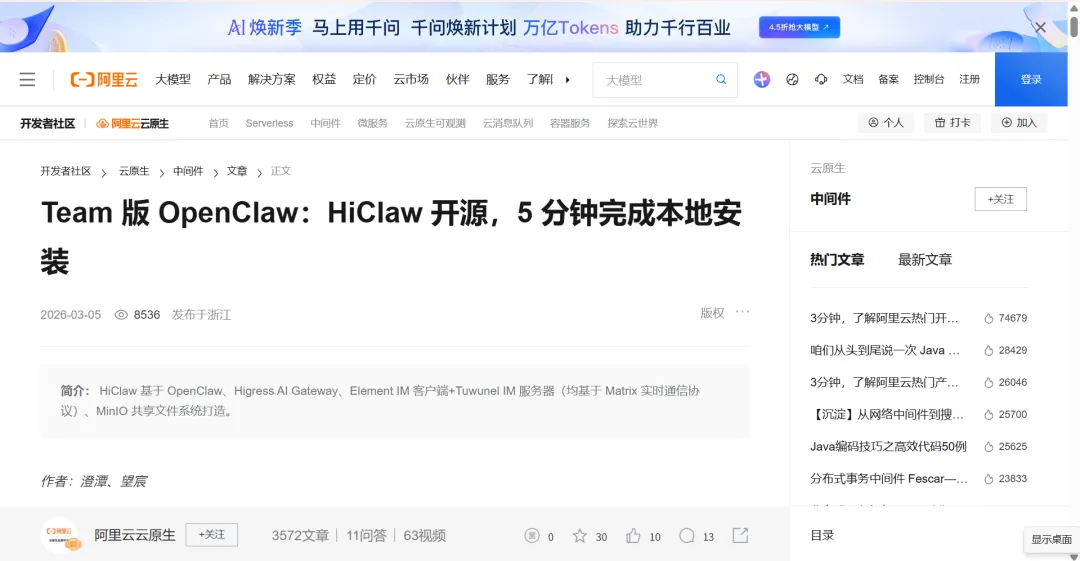Screen dimensions: 1080x561
Task: Select the 容器服务 sub-navigation tab
Action: pyautogui.click(x=570, y=123)
